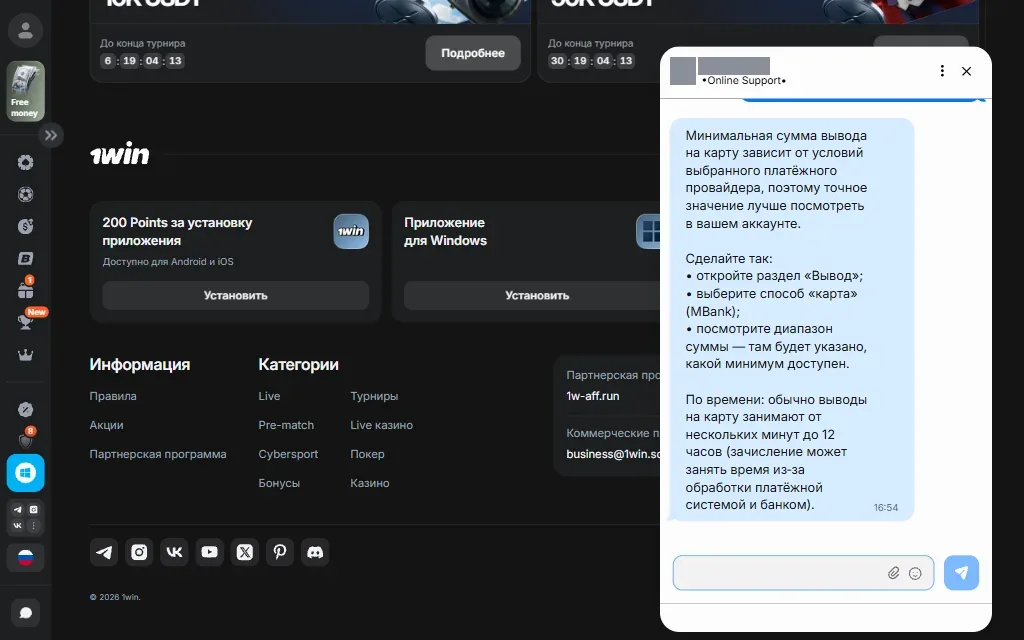Viewport: 1024px width, 640px height.
Task: Install the Android and iOS app
Action: pyautogui.click(x=236, y=295)
